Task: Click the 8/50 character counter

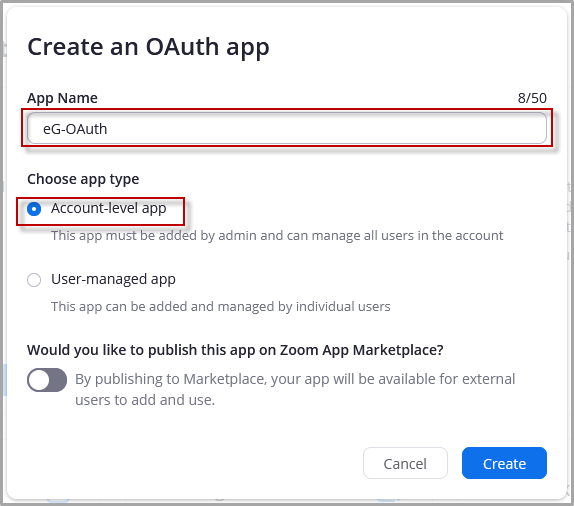Action: coord(532,98)
